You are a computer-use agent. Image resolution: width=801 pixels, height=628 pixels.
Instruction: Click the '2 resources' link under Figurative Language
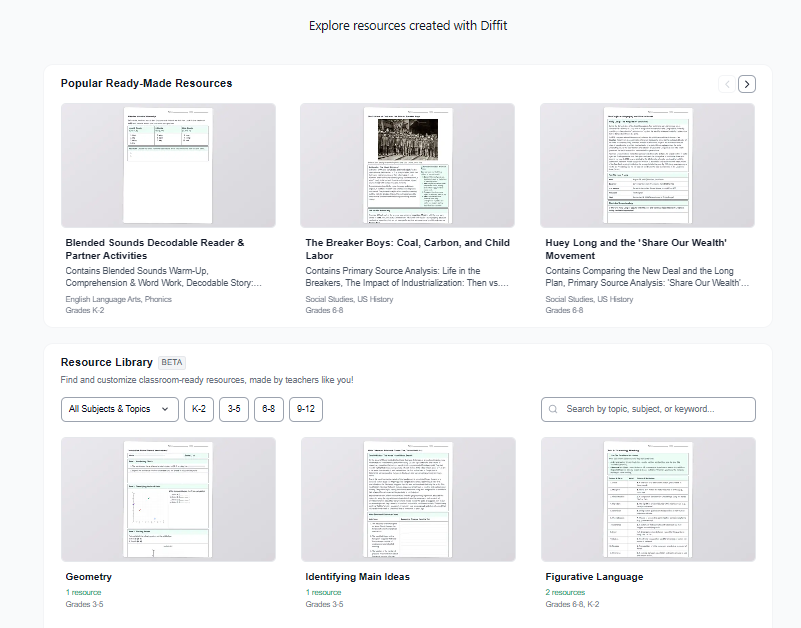click(x=565, y=592)
